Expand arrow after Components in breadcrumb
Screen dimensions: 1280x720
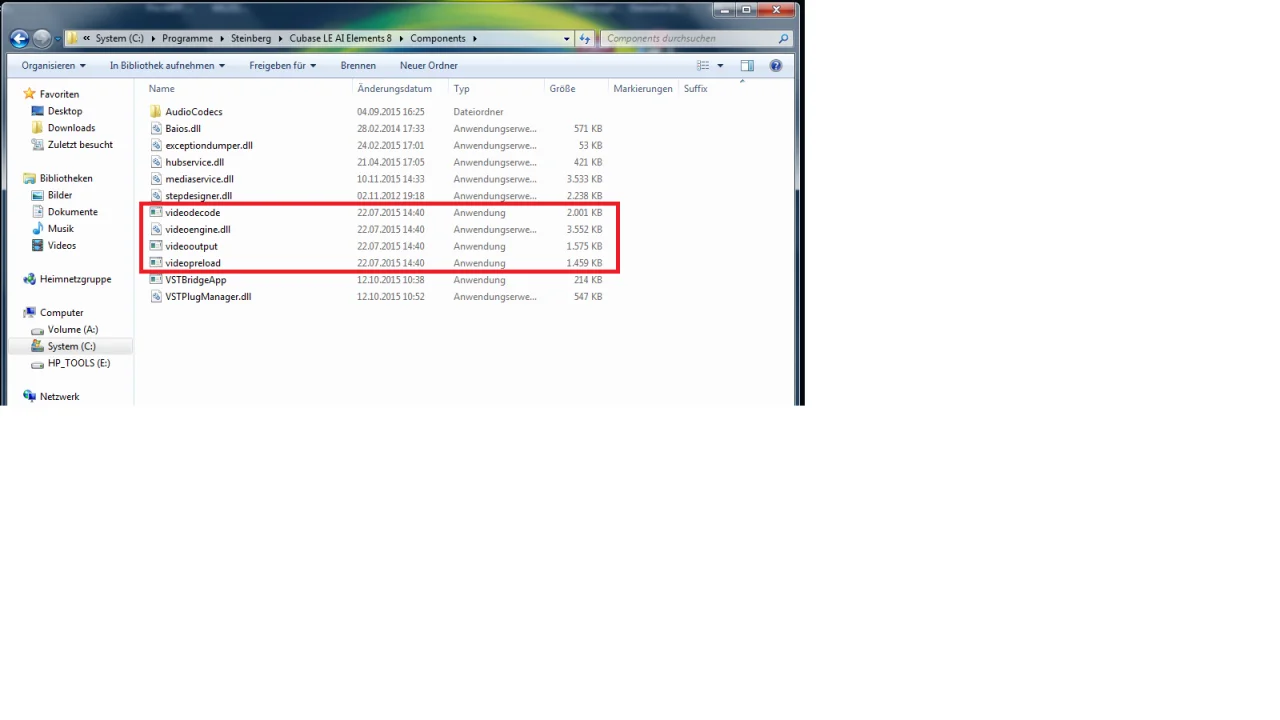(474, 39)
